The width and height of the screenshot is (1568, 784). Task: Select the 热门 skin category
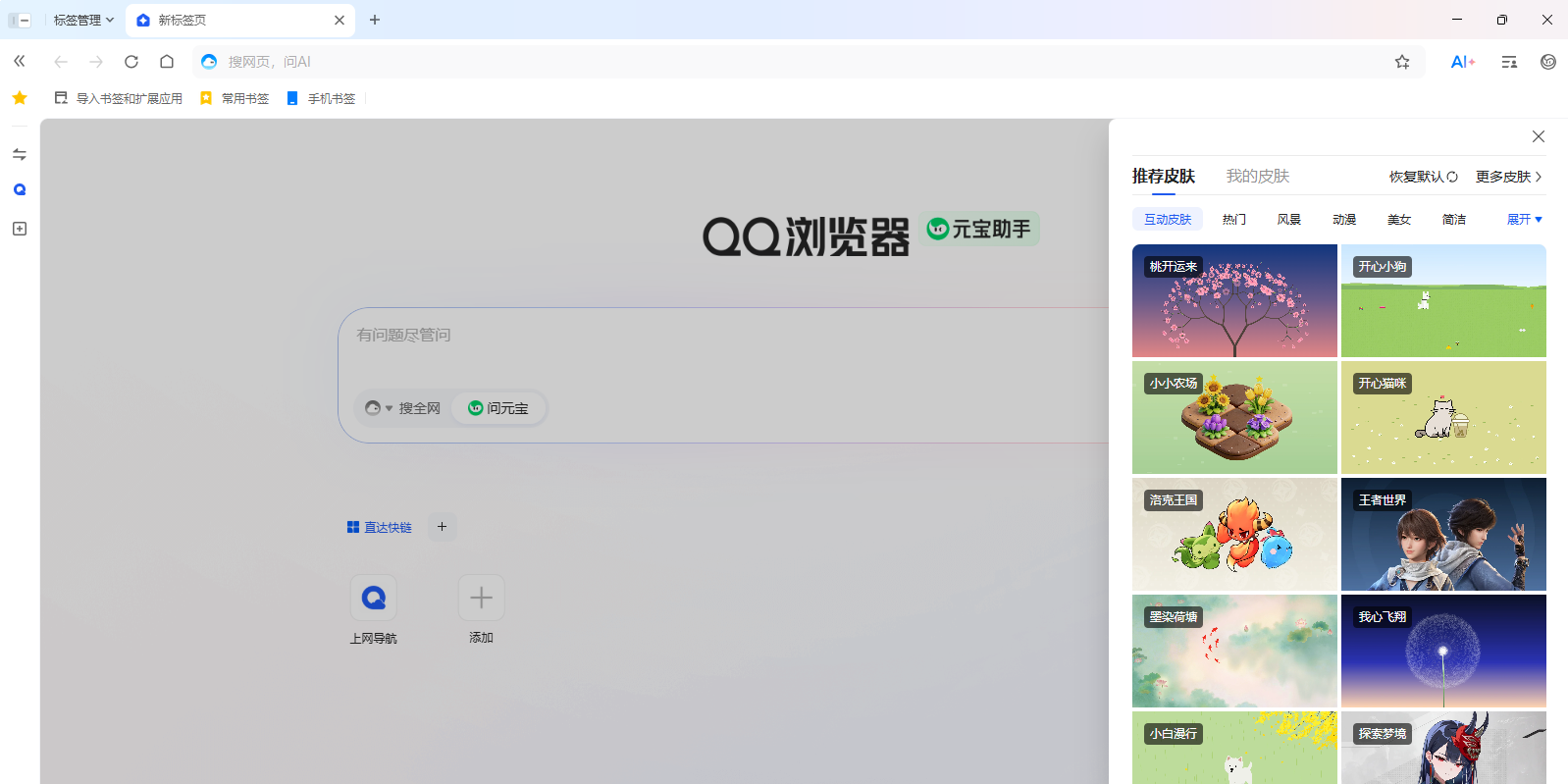coord(1234,220)
